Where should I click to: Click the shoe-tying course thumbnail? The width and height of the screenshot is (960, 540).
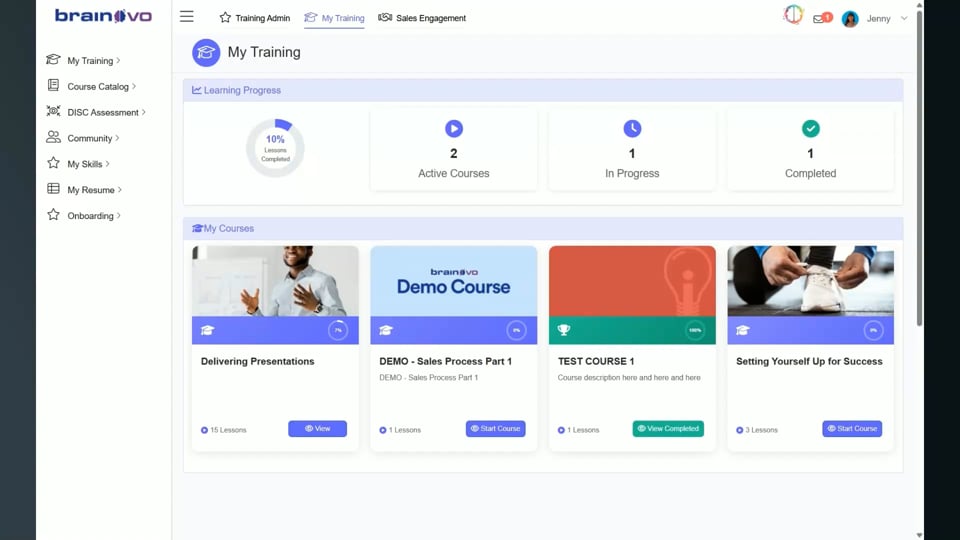(811, 281)
